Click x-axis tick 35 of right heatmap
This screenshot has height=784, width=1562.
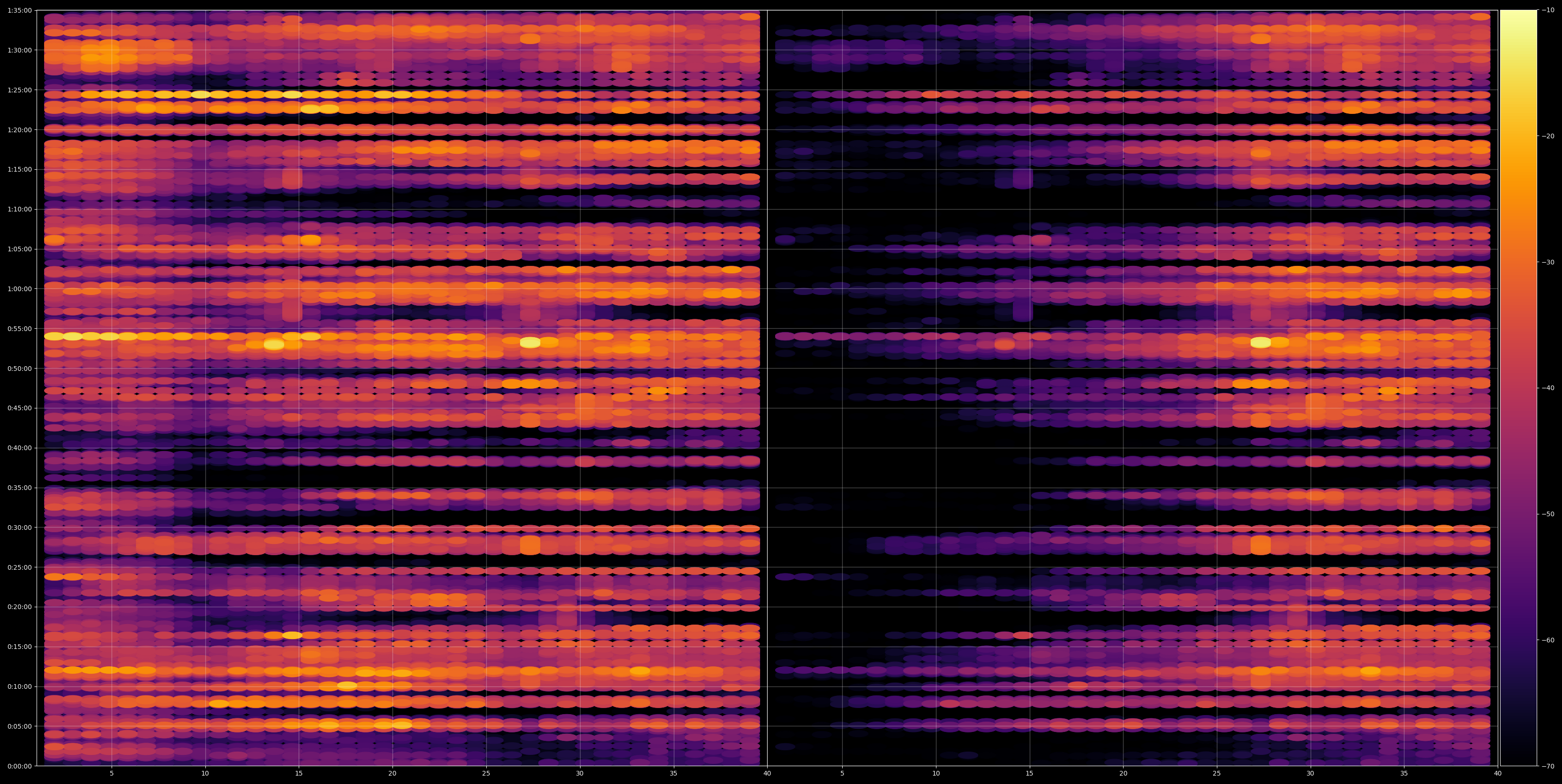coord(1404,773)
